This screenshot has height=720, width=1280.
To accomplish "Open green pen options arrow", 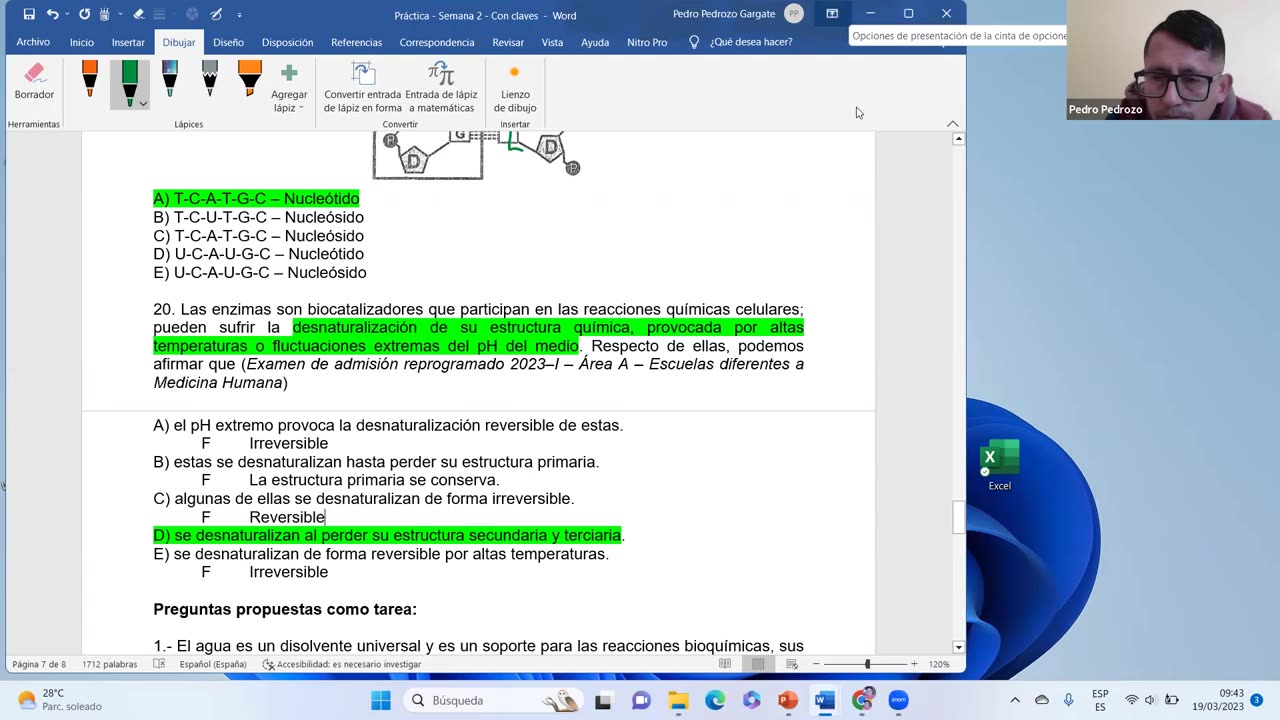I will click(x=143, y=103).
